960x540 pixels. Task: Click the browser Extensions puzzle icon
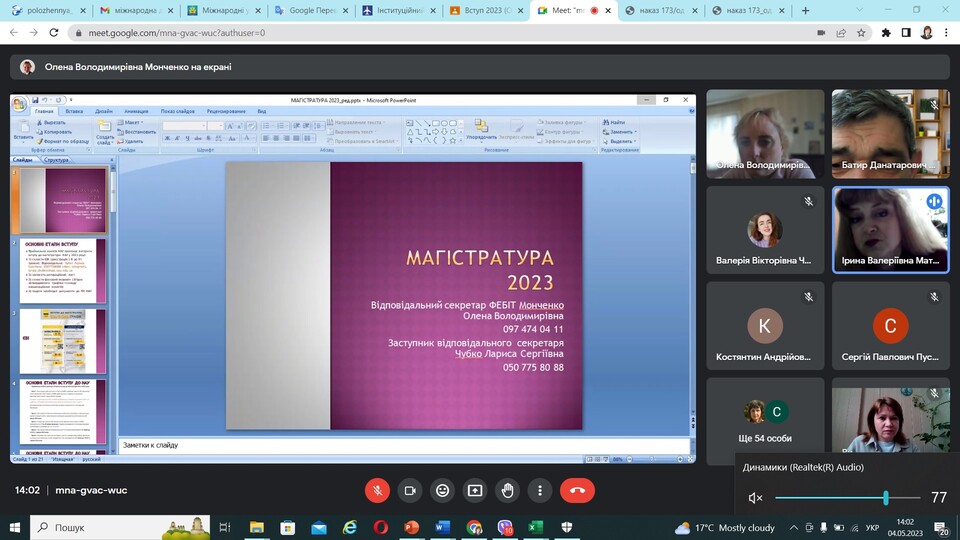(886, 32)
